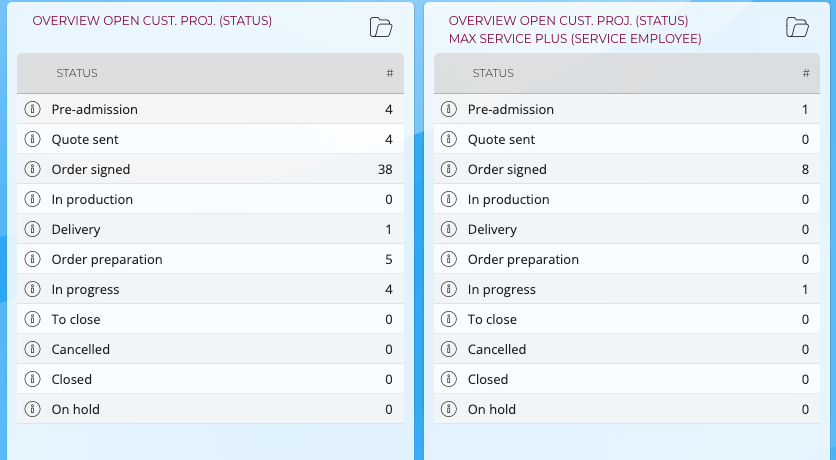Select Order preparation label in Max Service panel
Viewport: 836px width, 460px height.
(x=523, y=260)
